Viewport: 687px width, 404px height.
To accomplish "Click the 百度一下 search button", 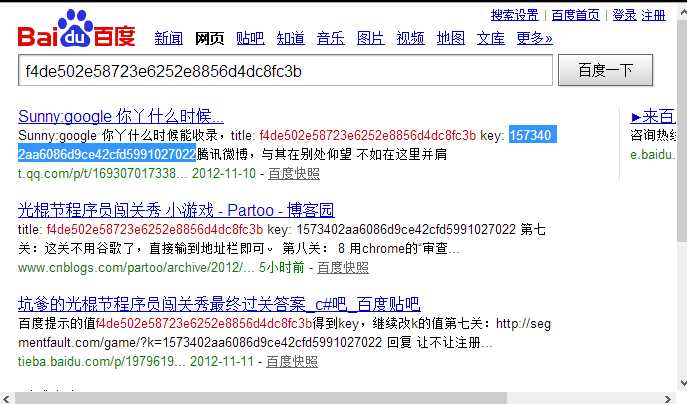I will (x=606, y=70).
